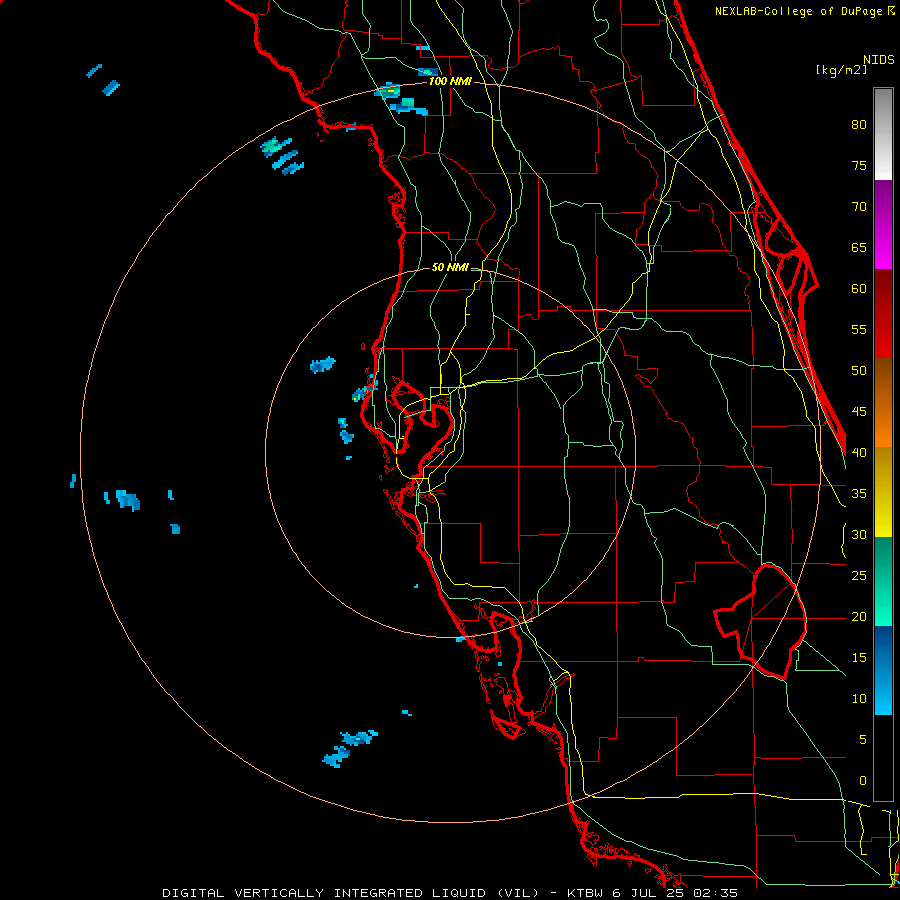
Task: Select the white-gray segment of the VIL color bar
Action: click(x=883, y=134)
